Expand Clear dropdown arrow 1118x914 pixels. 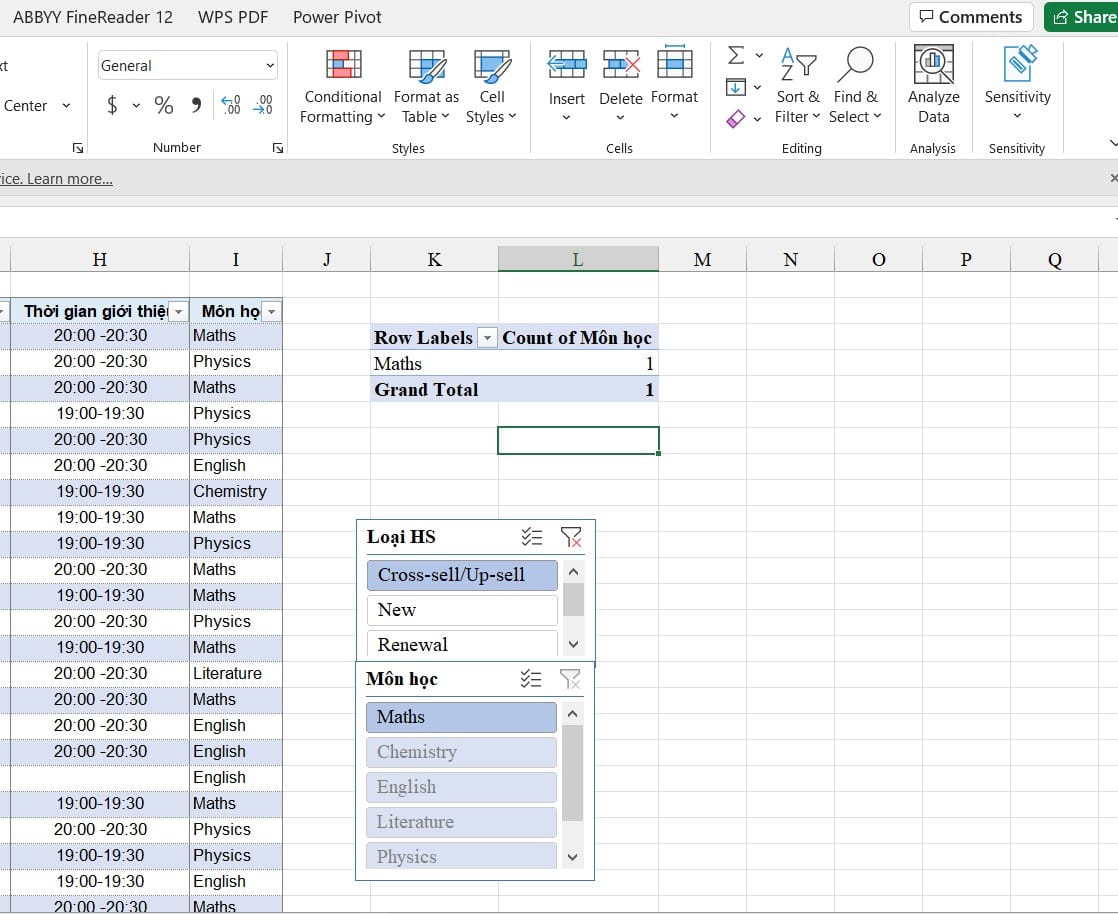click(757, 119)
